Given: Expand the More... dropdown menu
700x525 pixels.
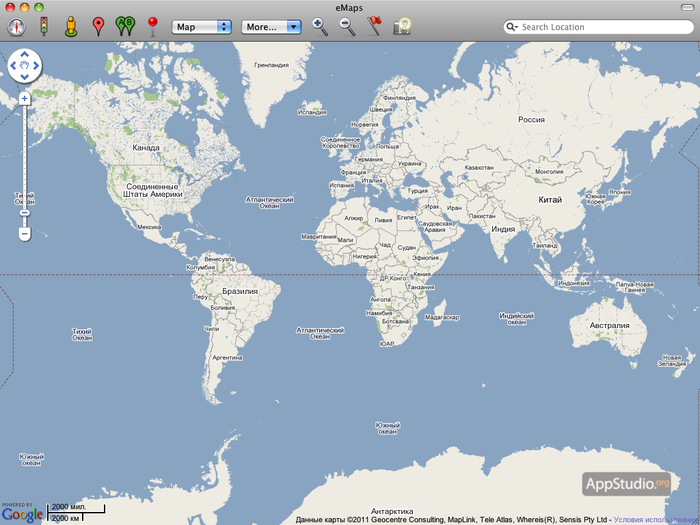Looking at the screenshot, I should [x=272, y=27].
